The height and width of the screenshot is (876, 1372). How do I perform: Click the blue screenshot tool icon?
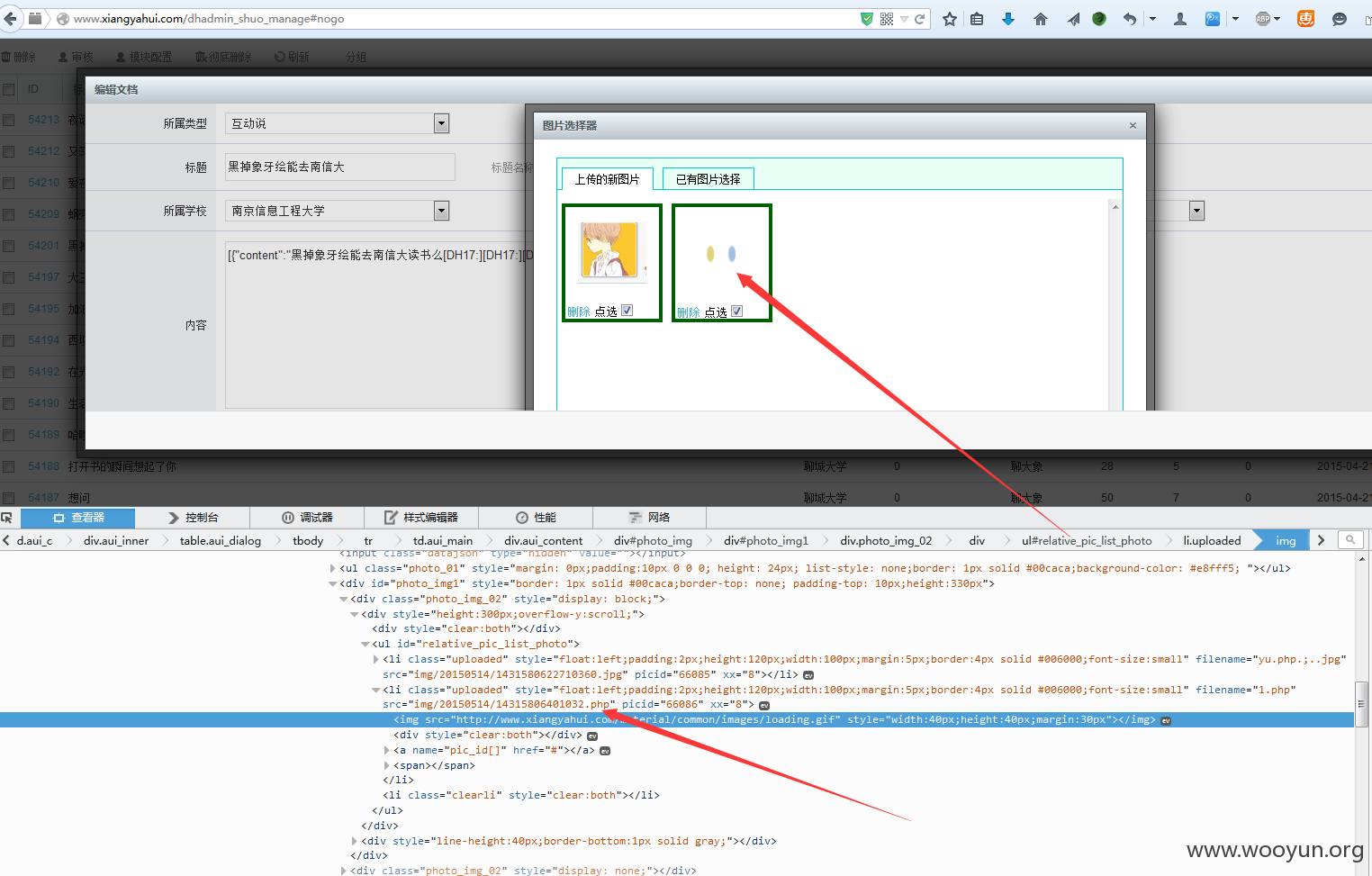[1214, 19]
